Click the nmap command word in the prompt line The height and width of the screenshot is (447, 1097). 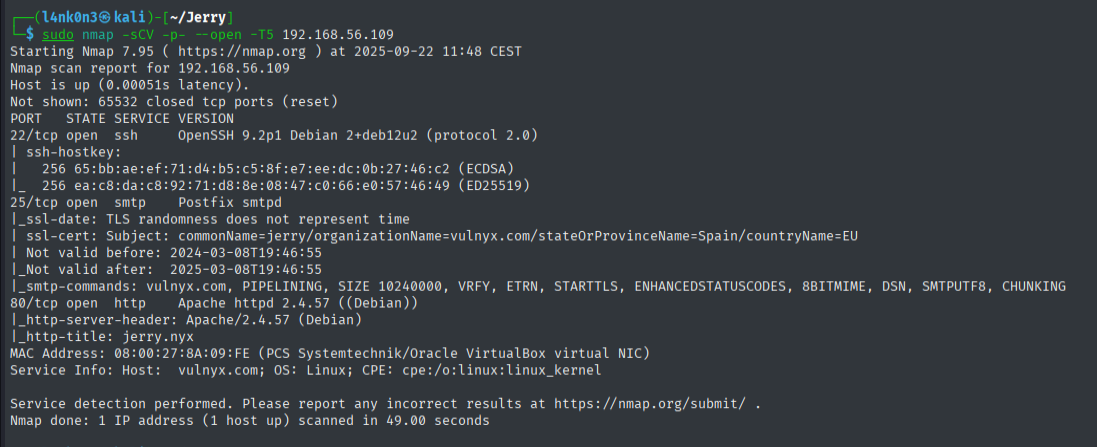coord(100,34)
